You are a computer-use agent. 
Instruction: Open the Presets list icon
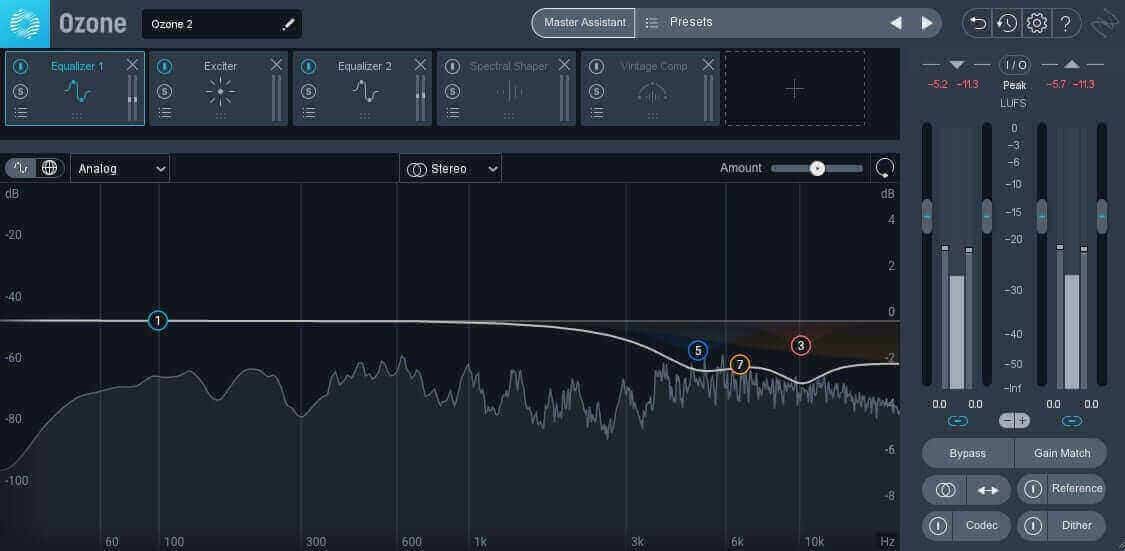tap(651, 23)
